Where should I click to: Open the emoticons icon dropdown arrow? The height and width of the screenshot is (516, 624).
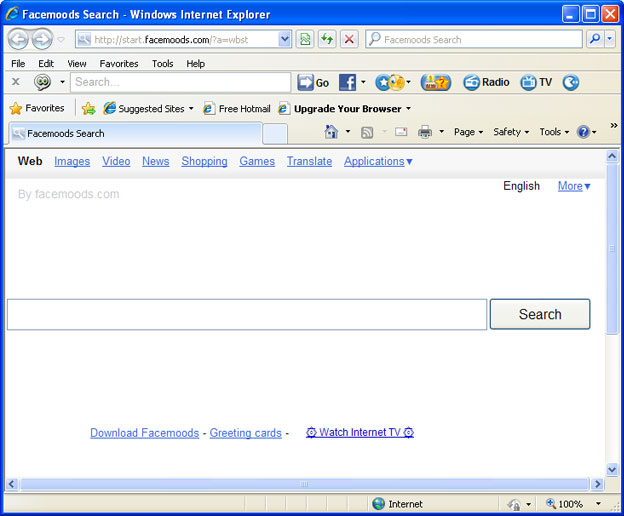[408, 82]
